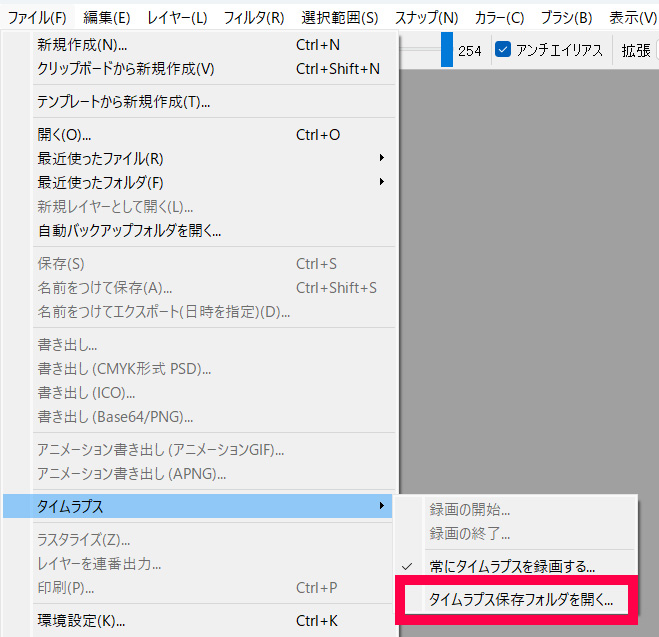
Task: Choose クリップボードから新規作成 menu item
Action: tap(126, 69)
